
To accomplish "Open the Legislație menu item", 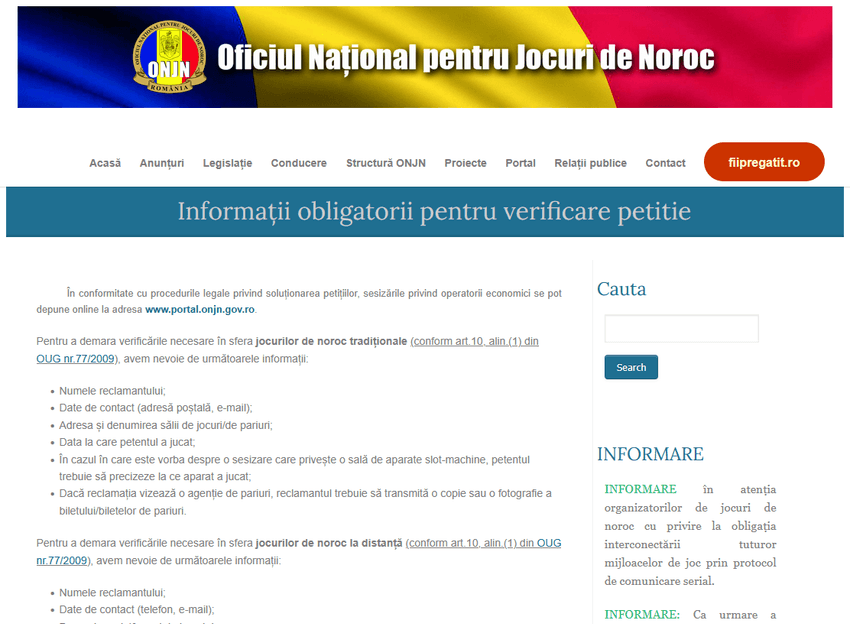I will pyautogui.click(x=227, y=163).
